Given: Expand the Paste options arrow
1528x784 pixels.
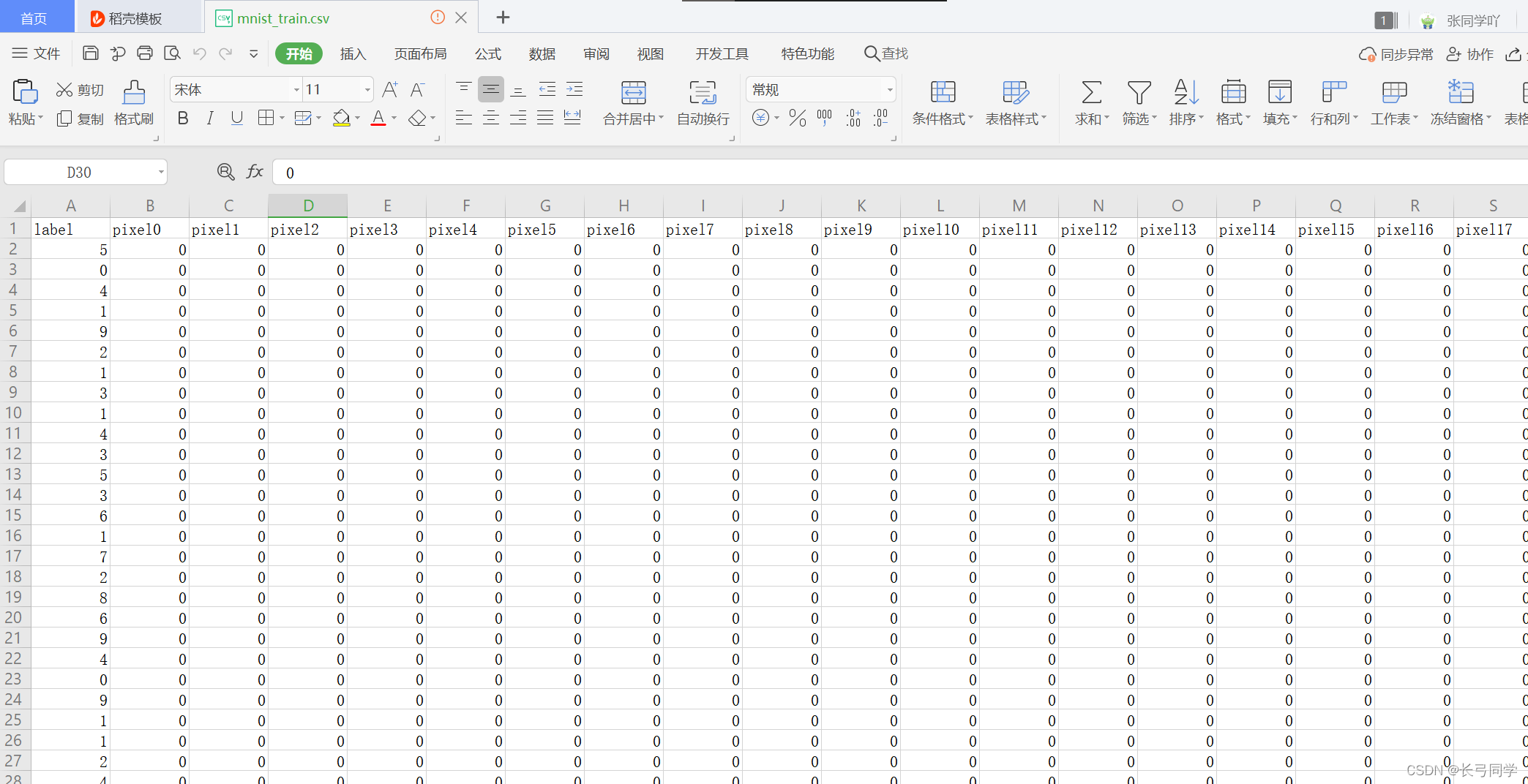Looking at the screenshot, I should point(40,118).
